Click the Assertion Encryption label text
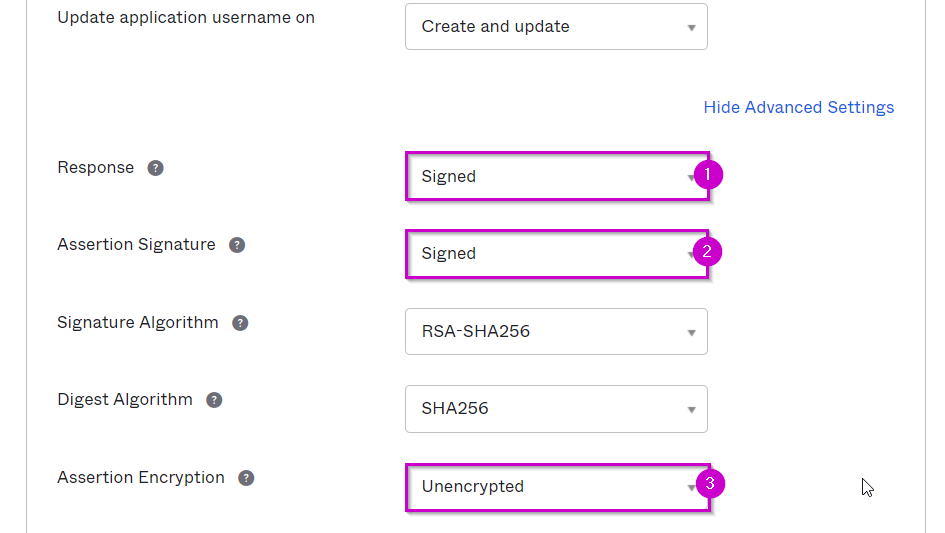The image size is (945, 533). click(140, 478)
